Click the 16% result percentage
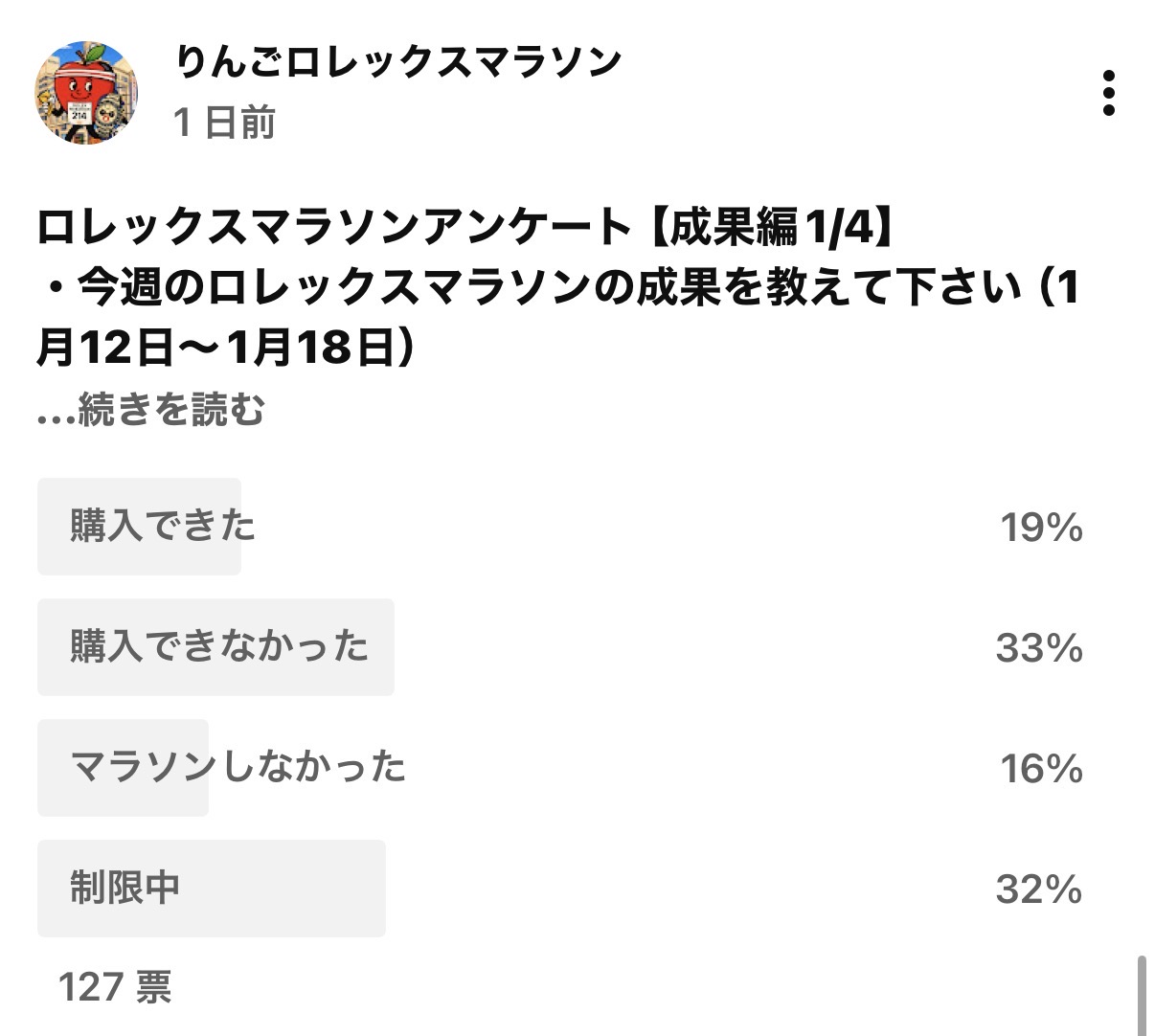Image resolution: width=1155 pixels, height=1036 pixels. coord(1041,769)
